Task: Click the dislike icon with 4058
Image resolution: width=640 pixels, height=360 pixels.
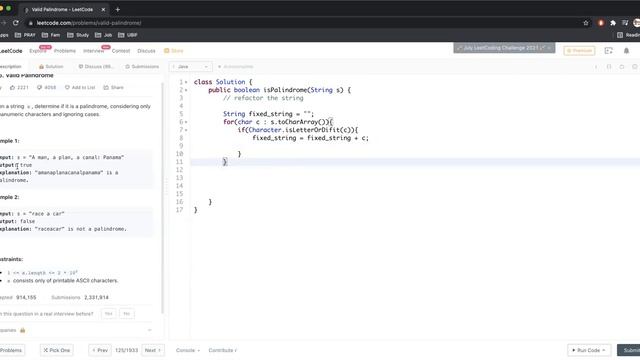Action: point(40,87)
